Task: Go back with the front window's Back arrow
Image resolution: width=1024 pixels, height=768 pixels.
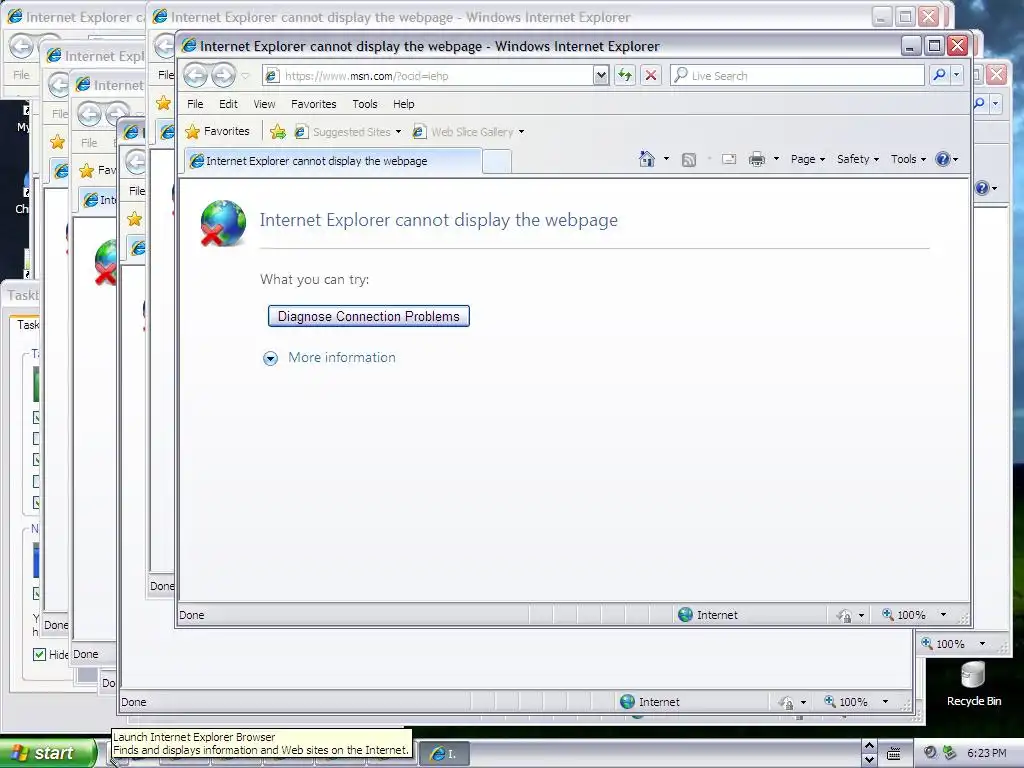Action: coord(195,76)
